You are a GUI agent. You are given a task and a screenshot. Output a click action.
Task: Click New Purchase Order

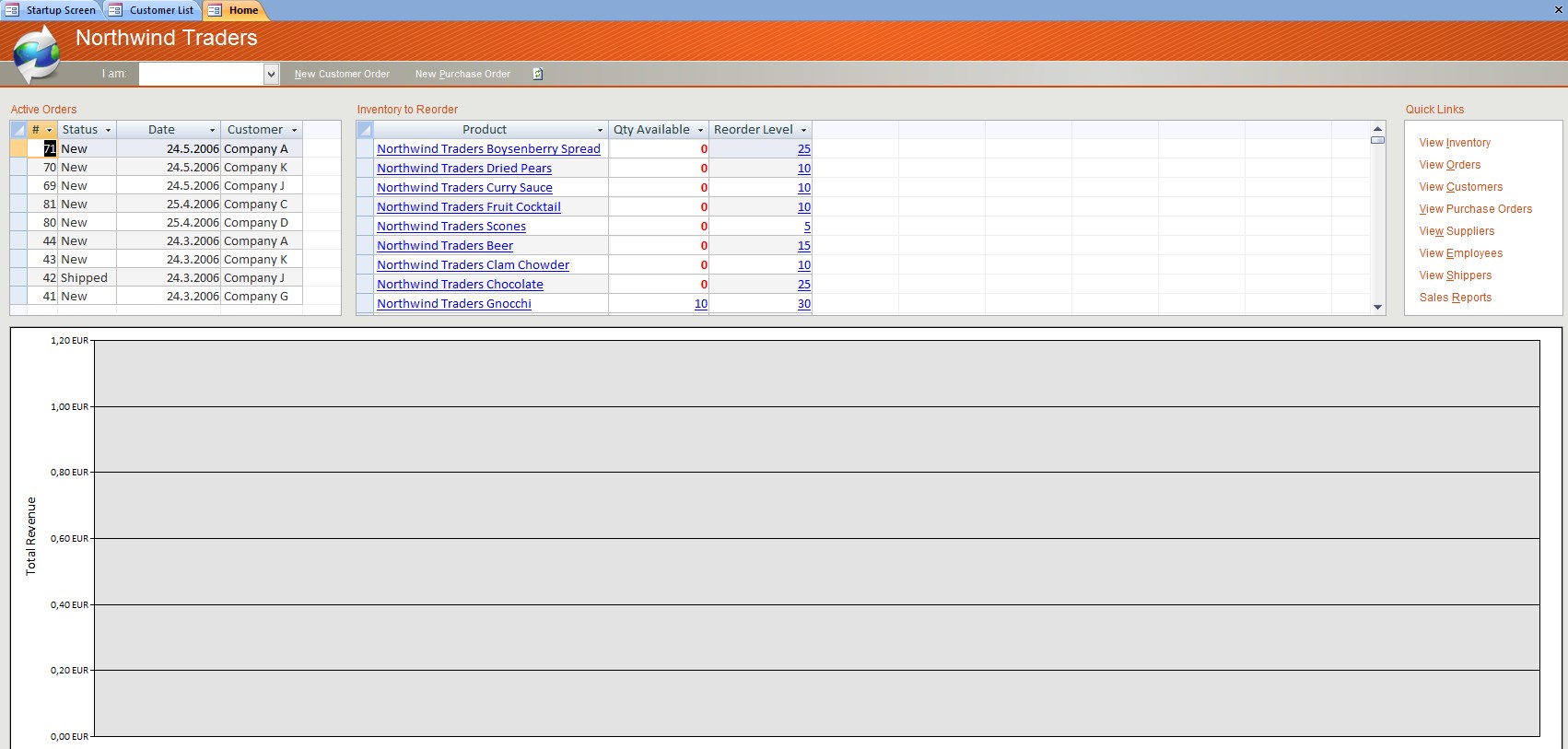click(462, 74)
